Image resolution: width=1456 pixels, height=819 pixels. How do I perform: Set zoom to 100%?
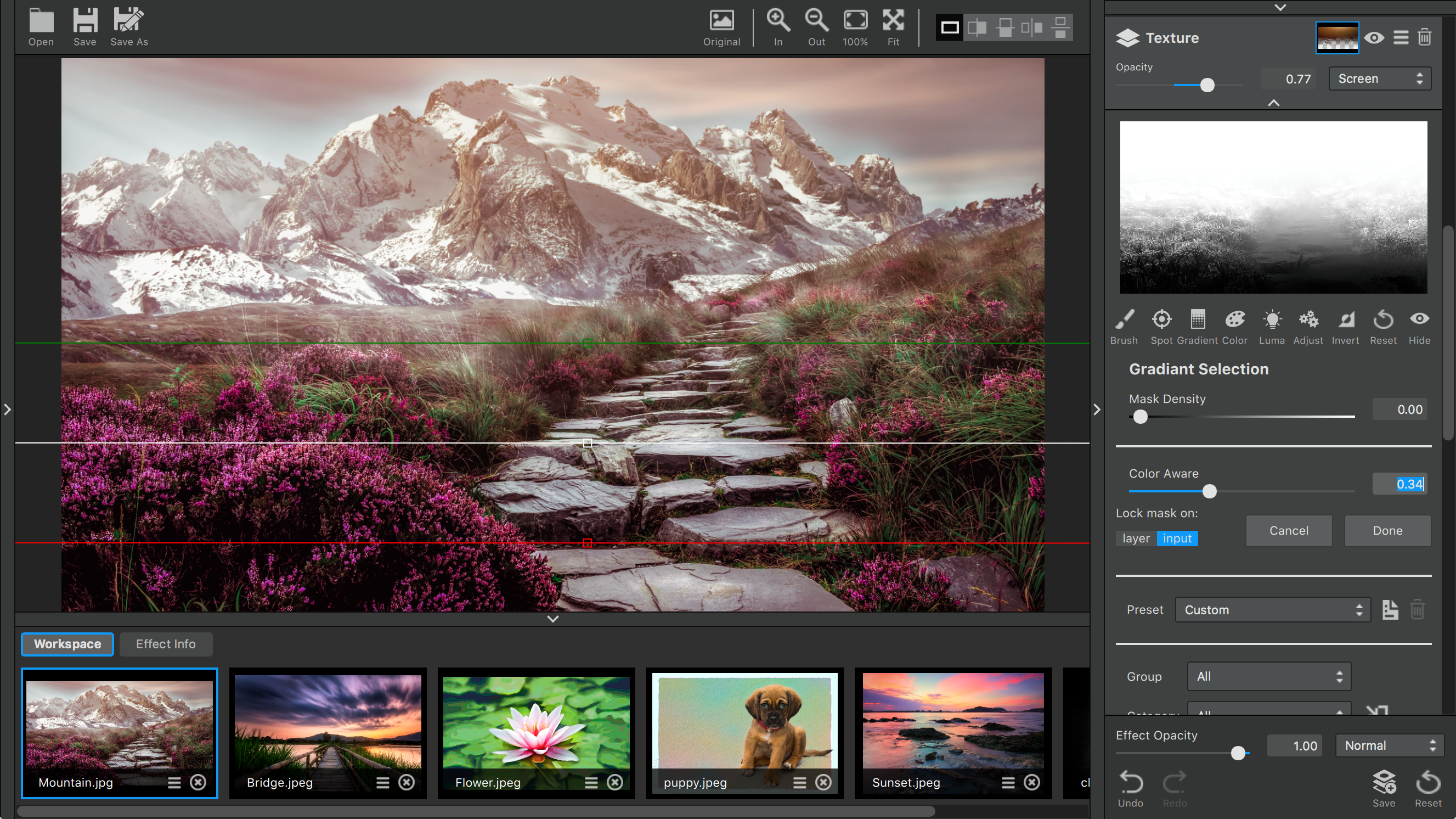click(855, 27)
